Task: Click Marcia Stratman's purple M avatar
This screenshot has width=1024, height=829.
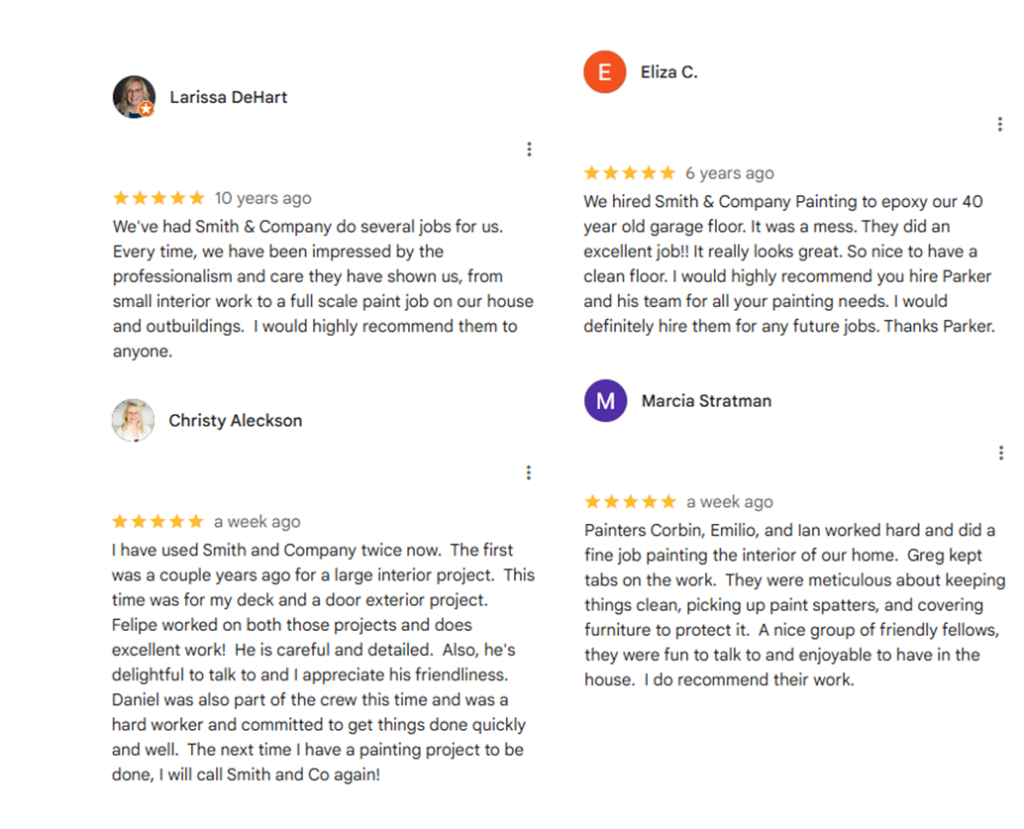Action: (605, 400)
